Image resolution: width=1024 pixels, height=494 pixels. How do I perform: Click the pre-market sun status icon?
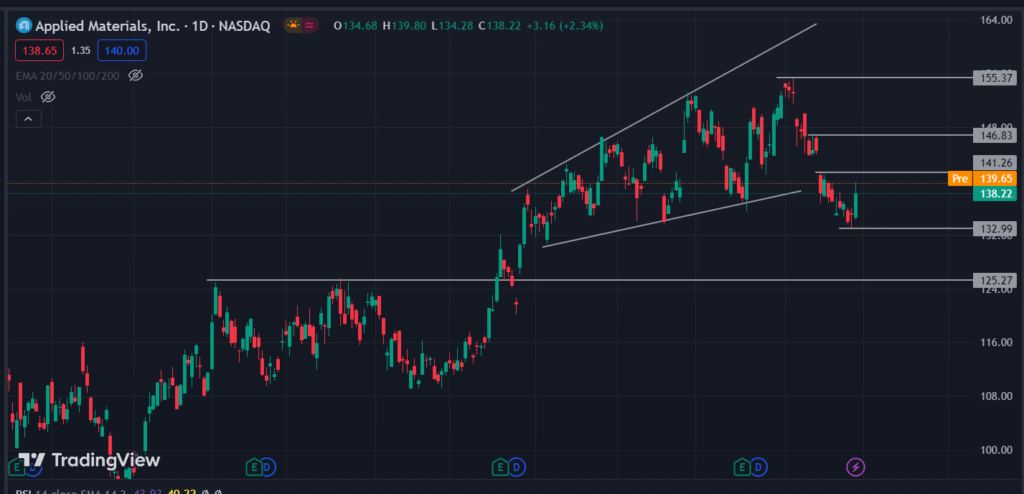(x=293, y=25)
